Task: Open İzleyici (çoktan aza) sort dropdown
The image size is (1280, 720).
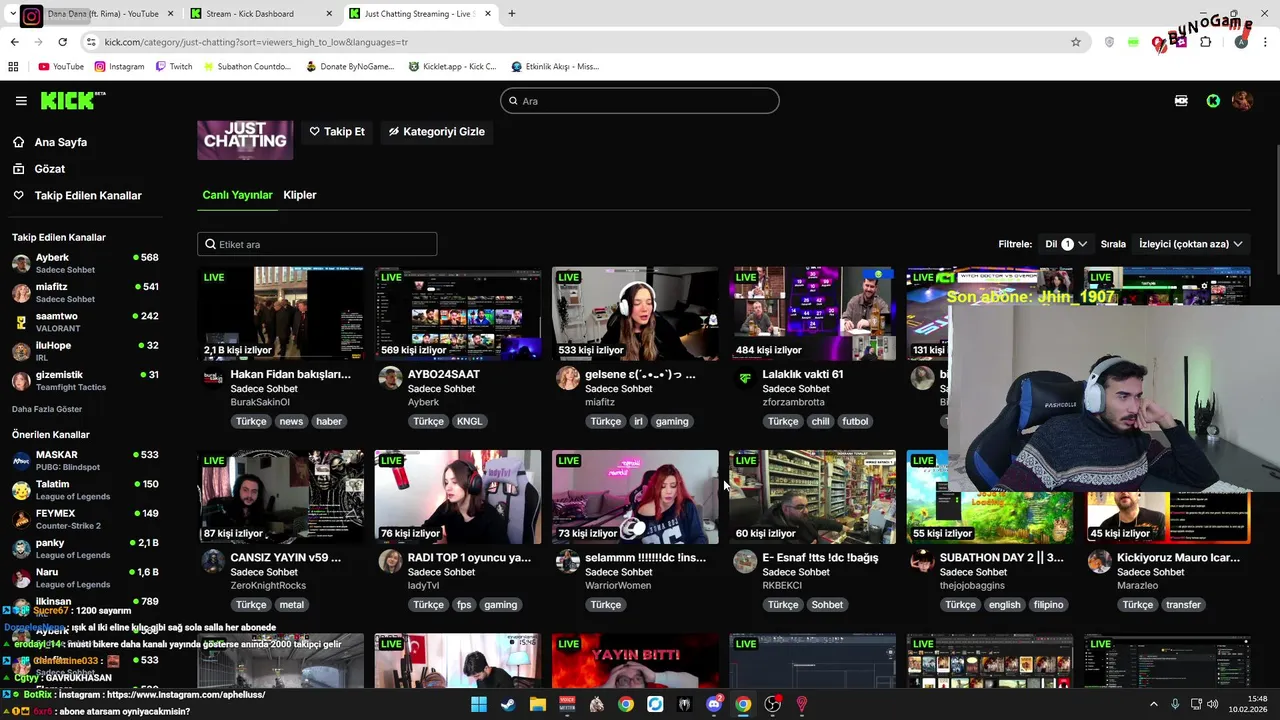Action: pyautogui.click(x=1191, y=244)
